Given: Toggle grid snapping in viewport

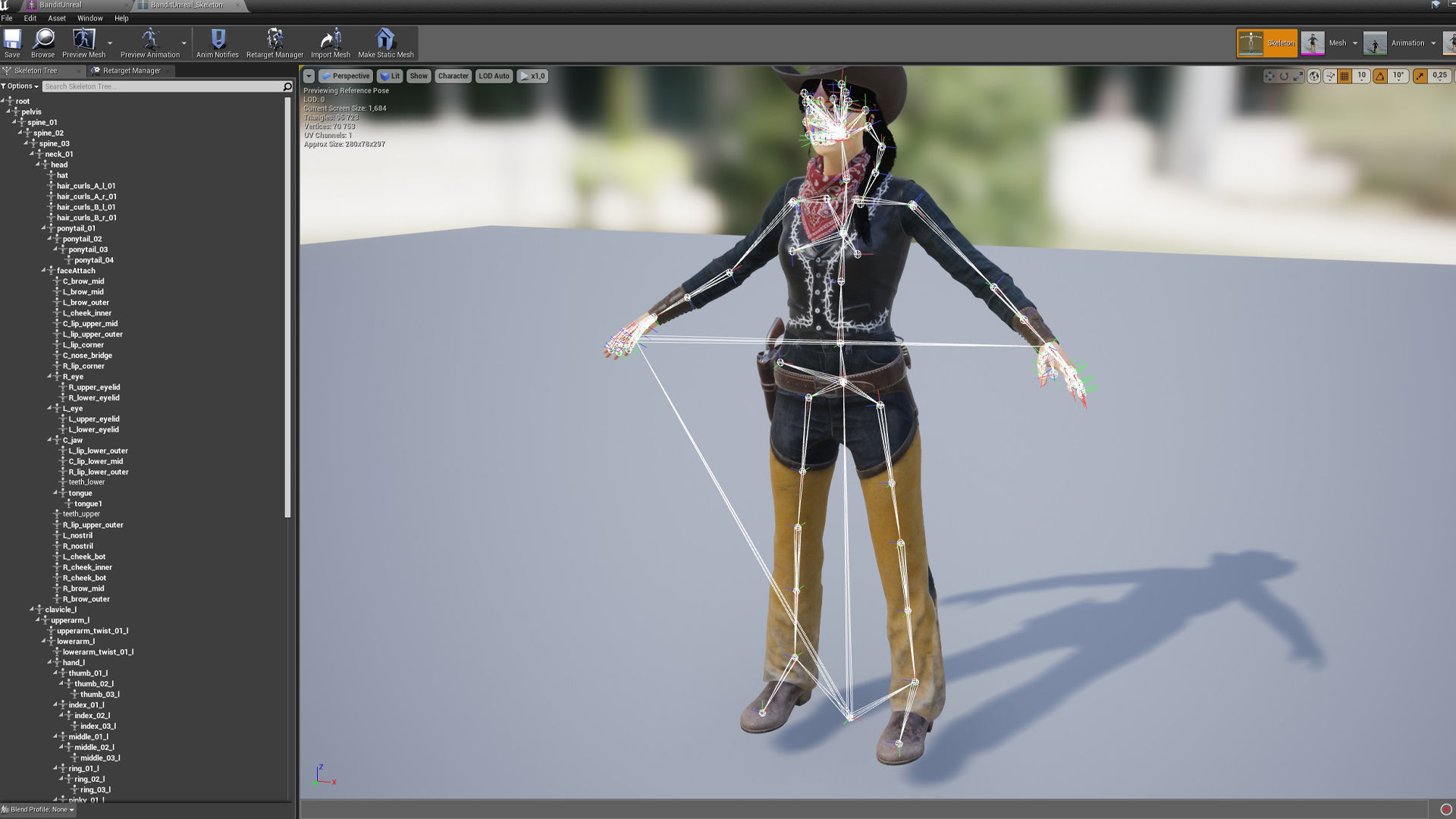Looking at the screenshot, I should coord(1345,76).
